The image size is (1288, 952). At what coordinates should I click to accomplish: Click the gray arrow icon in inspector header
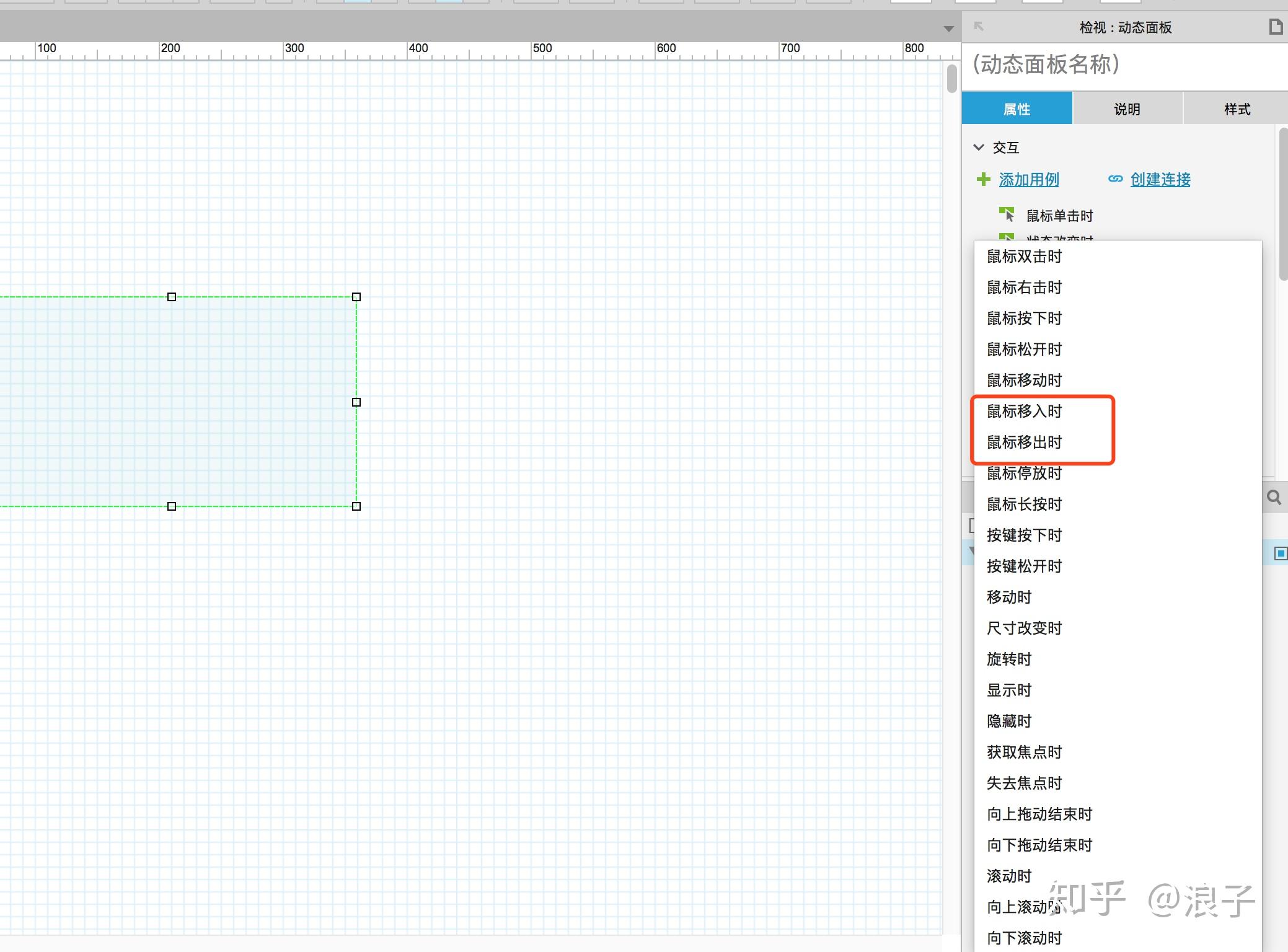(979, 27)
